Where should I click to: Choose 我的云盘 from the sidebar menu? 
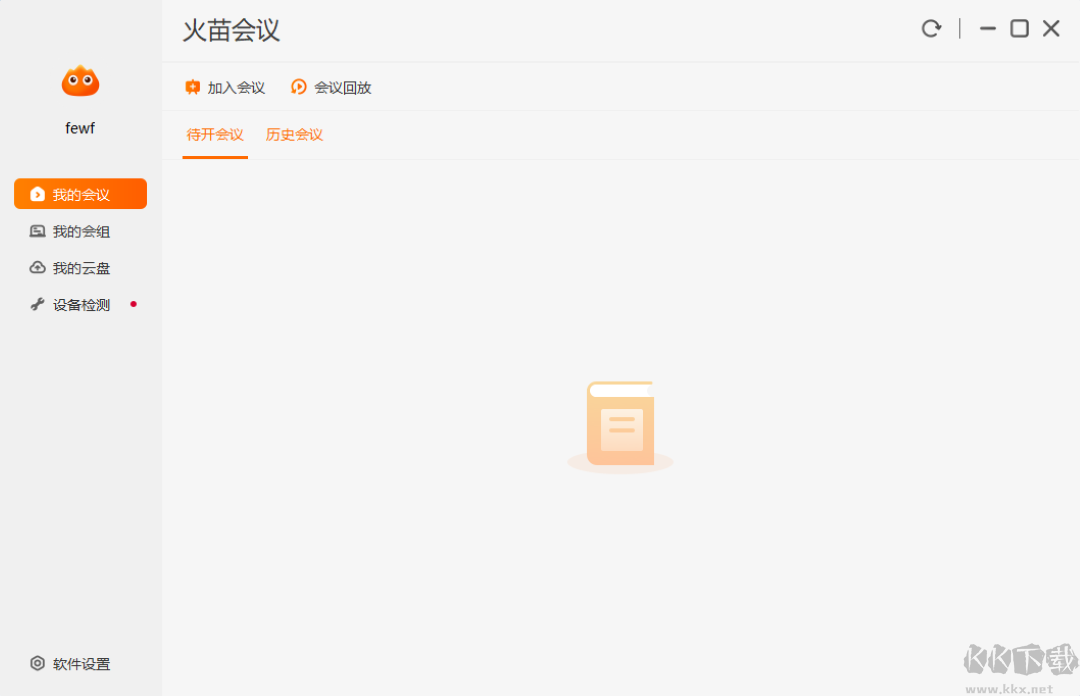80,267
